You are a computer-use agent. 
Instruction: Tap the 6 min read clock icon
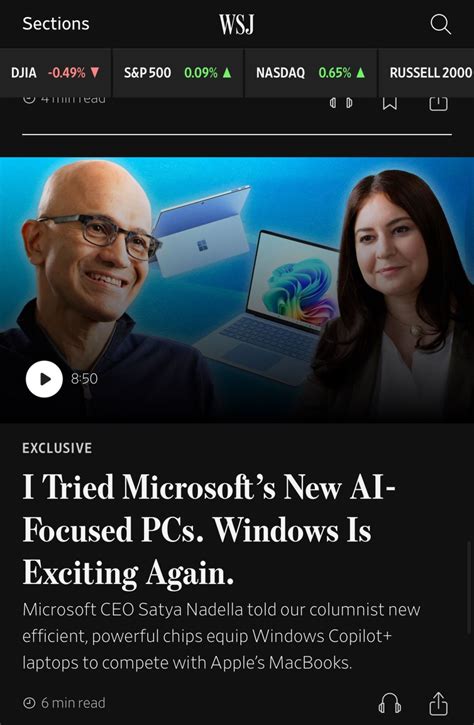point(29,703)
